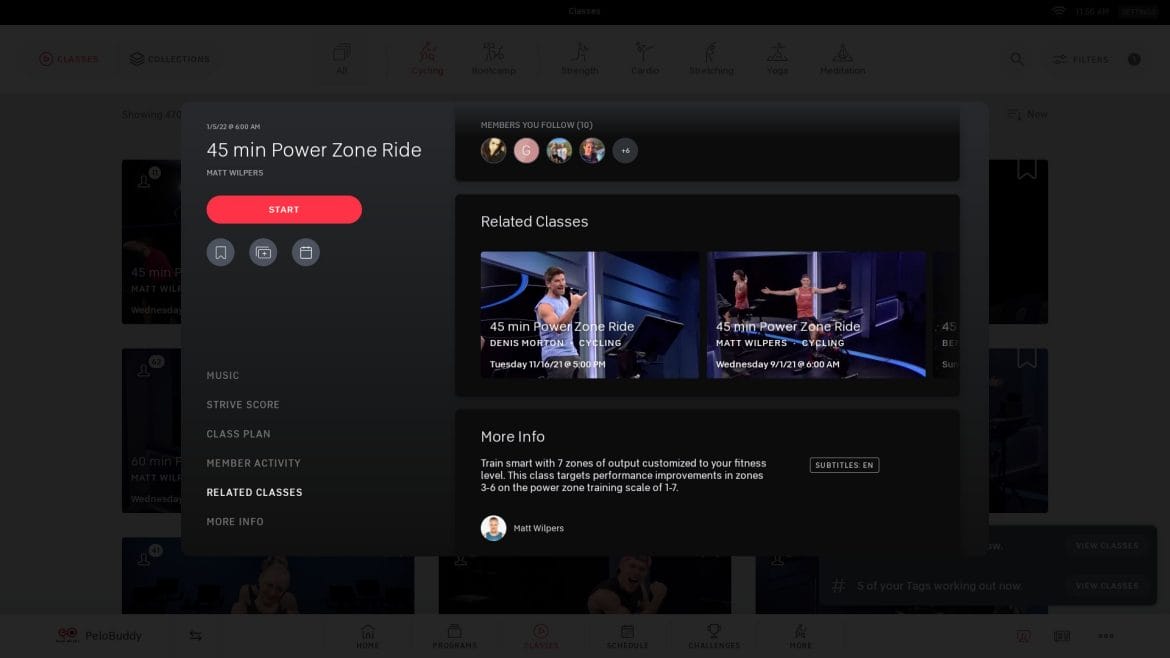The width and height of the screenshot is (1170, 658).
Task: Open the Filters panel
Action: coord(1080,59)
